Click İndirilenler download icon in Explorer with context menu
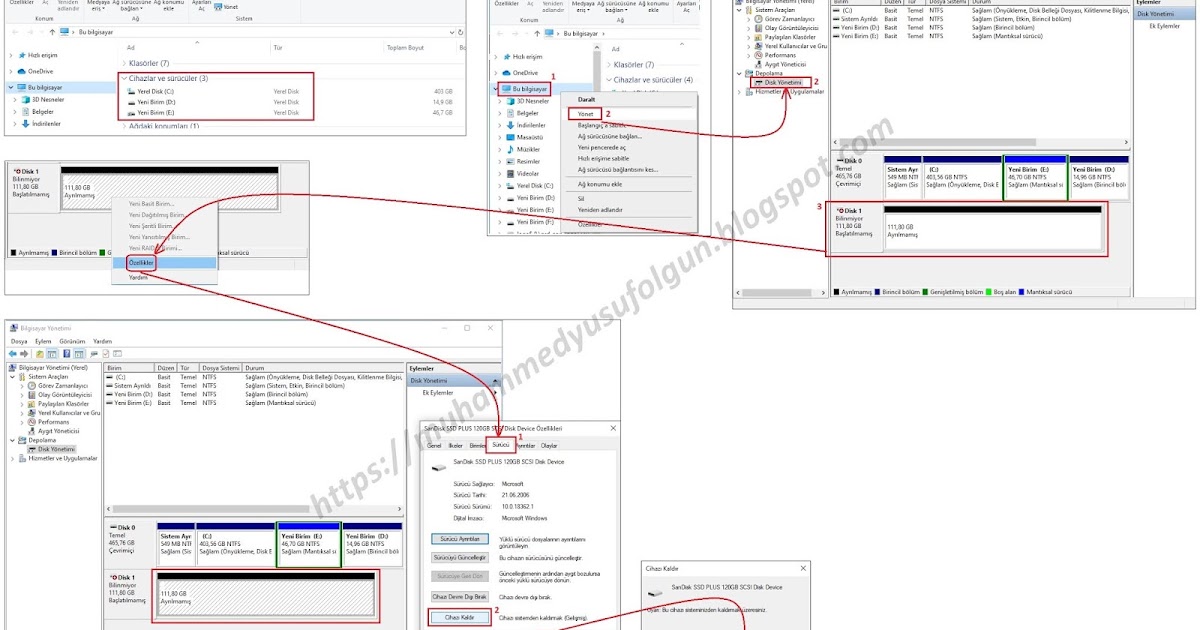 point(510,125)
